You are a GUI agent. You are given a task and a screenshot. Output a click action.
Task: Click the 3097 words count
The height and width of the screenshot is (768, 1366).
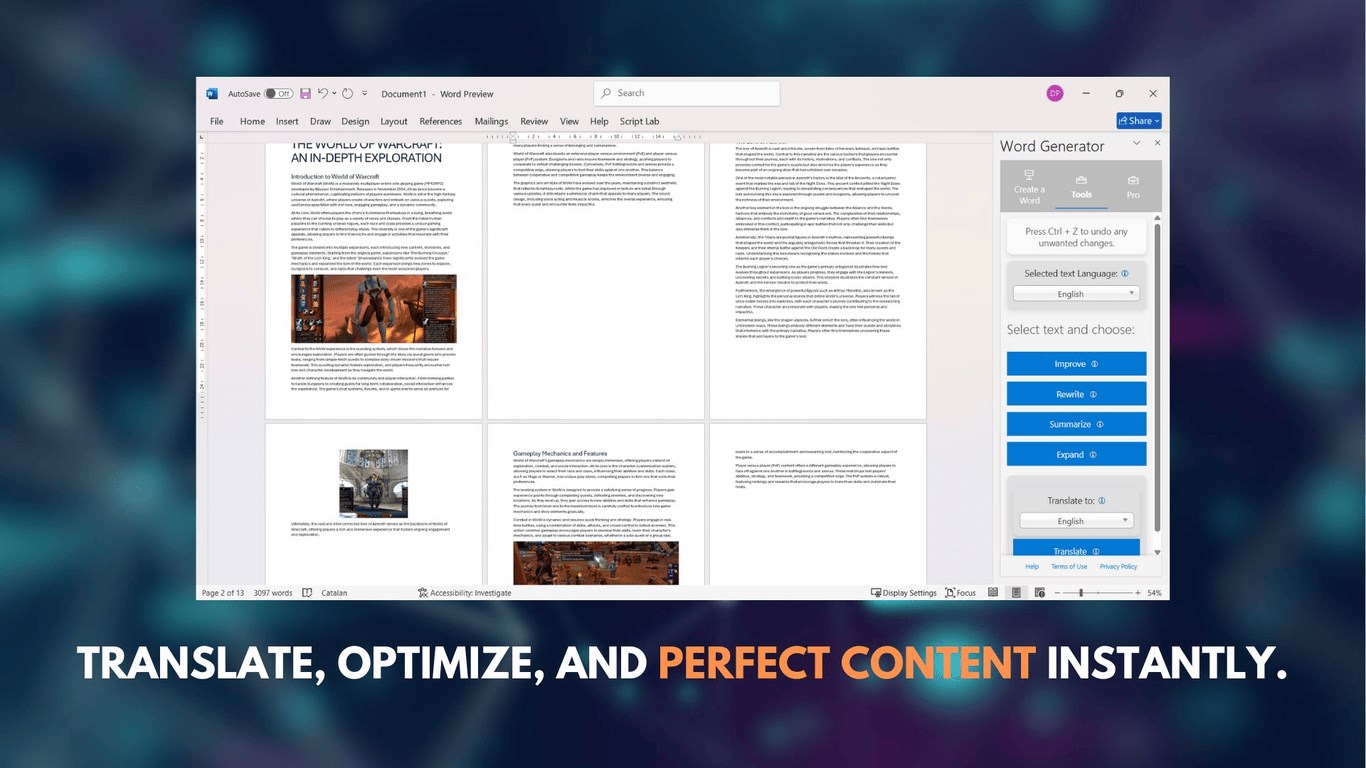[273, 593]
